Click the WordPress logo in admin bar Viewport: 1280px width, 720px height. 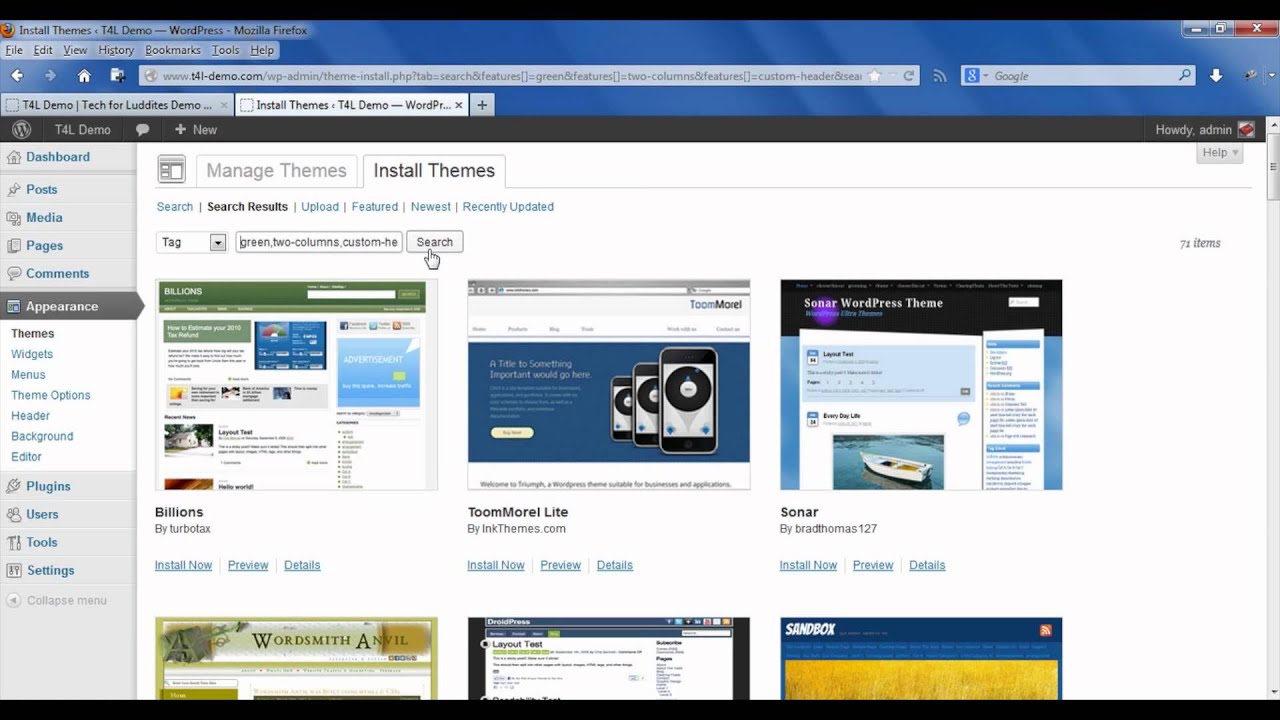21,130
